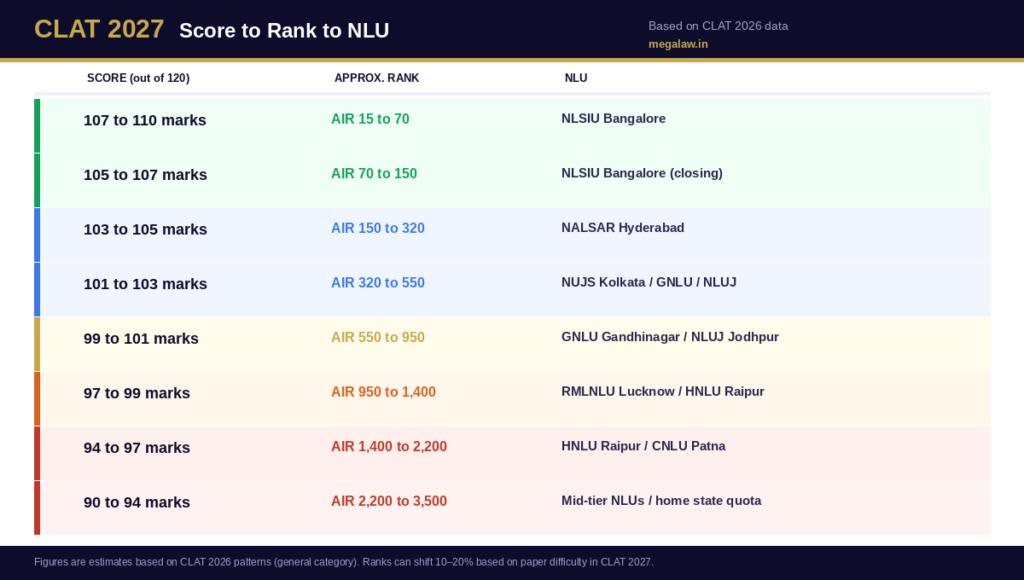Click 'RMLNLU Lucknow / HNLU Raipur' cell
This screenshot has width=1024, height=580.
[x=663, y=391]
